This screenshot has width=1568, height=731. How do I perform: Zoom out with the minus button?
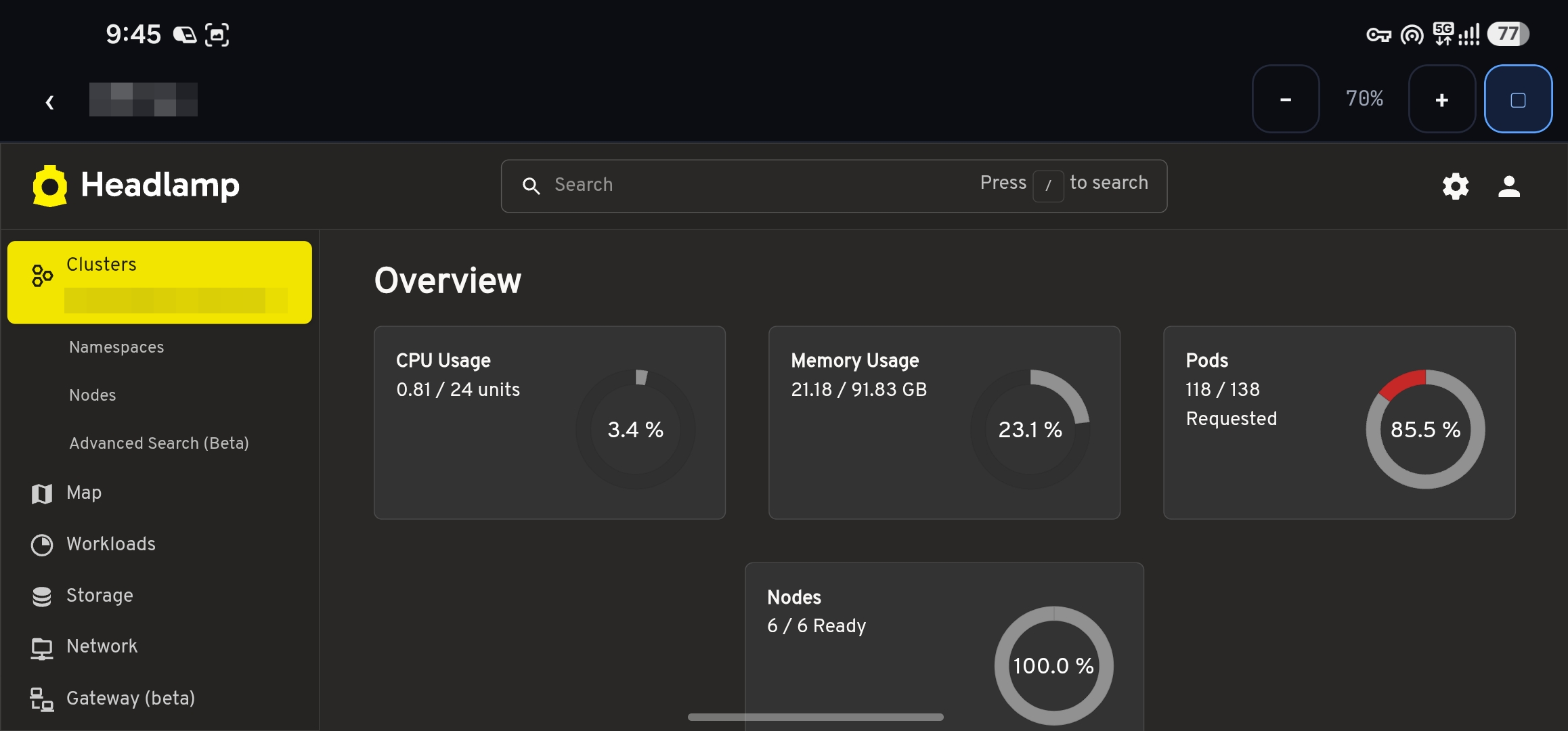pos(1286,99)
